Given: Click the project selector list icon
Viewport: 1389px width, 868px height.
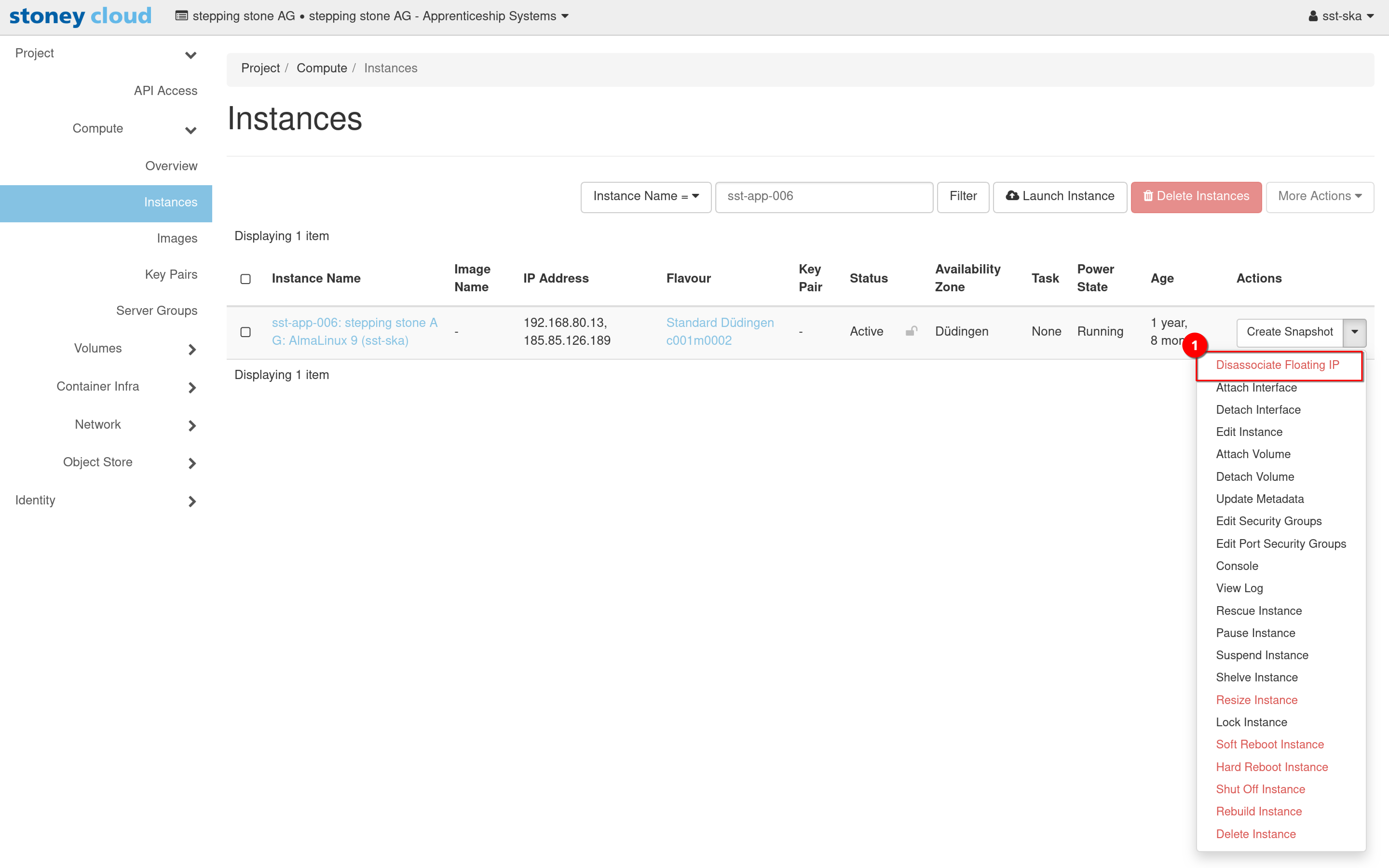Looking at the screenshot, I should tap(181, 16).
